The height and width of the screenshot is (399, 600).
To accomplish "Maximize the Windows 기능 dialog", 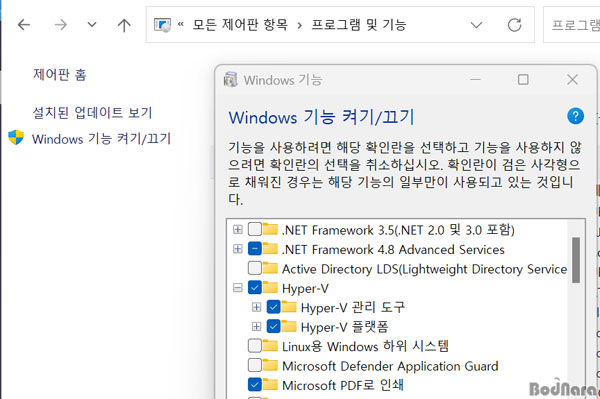I will [x=523, y=80].
